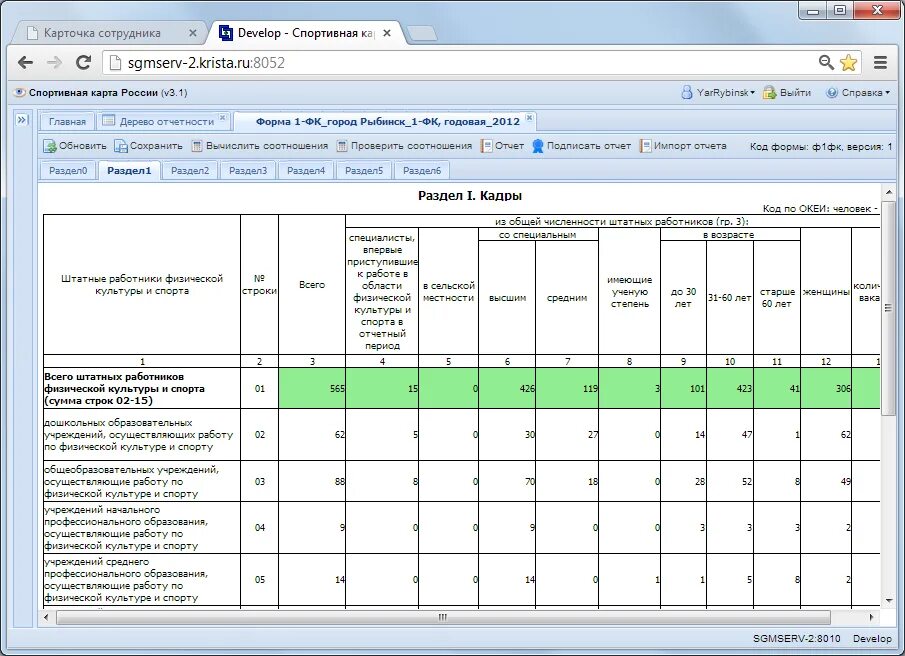Screen dimensions: 905x656
Task: Open the Справка help dropdown
Action: point(858,92)
